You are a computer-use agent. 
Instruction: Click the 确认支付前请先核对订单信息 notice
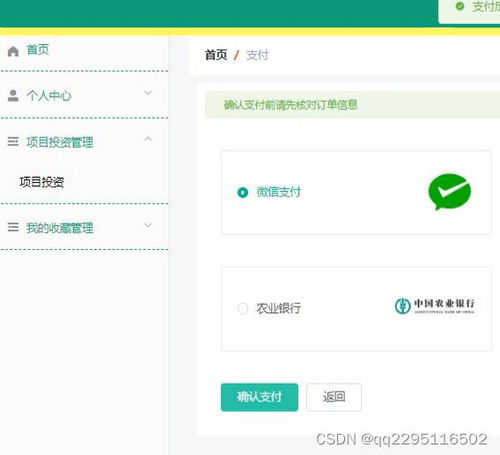[x=353, y=105]
